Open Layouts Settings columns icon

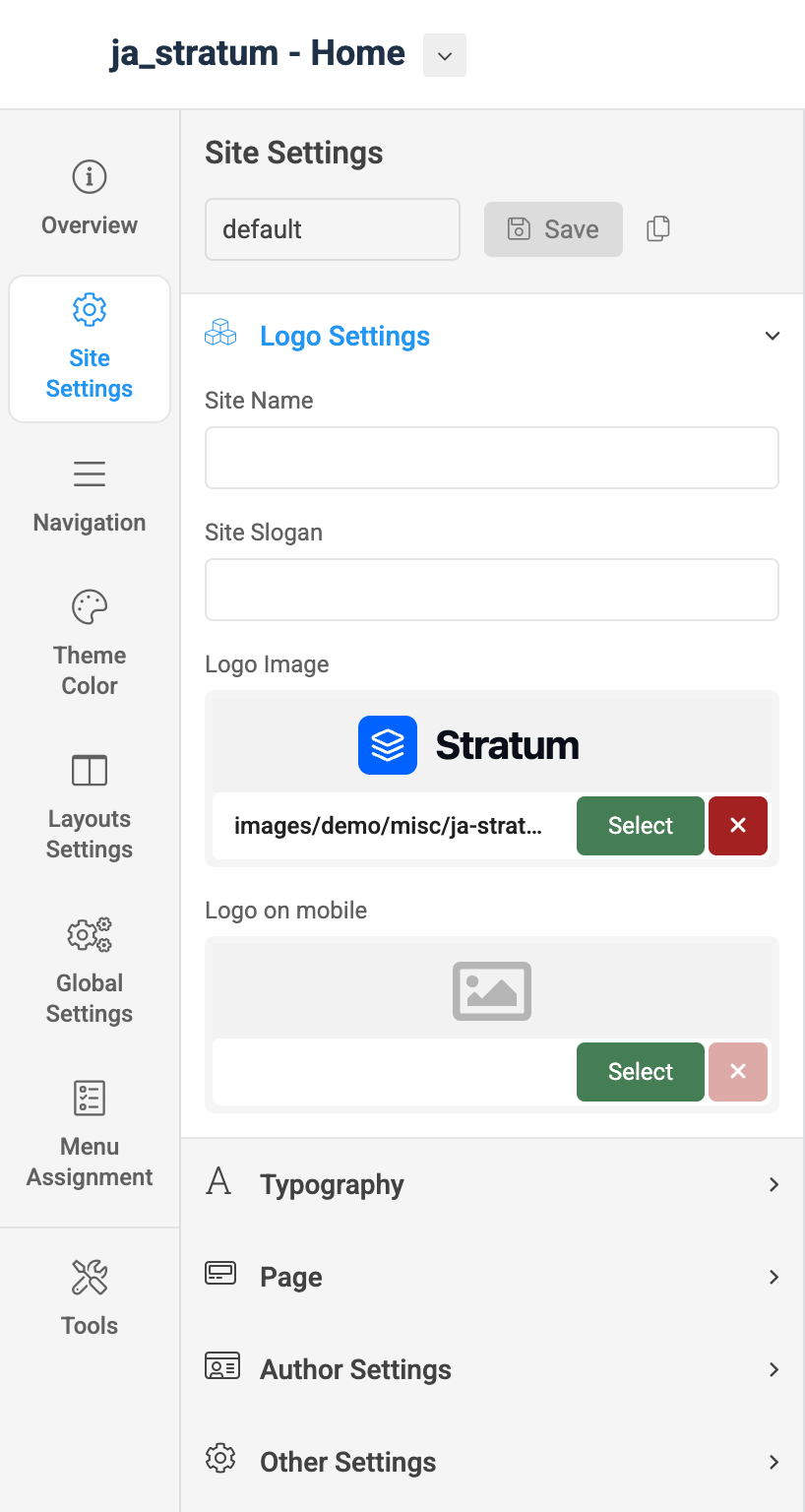(90, 771)
